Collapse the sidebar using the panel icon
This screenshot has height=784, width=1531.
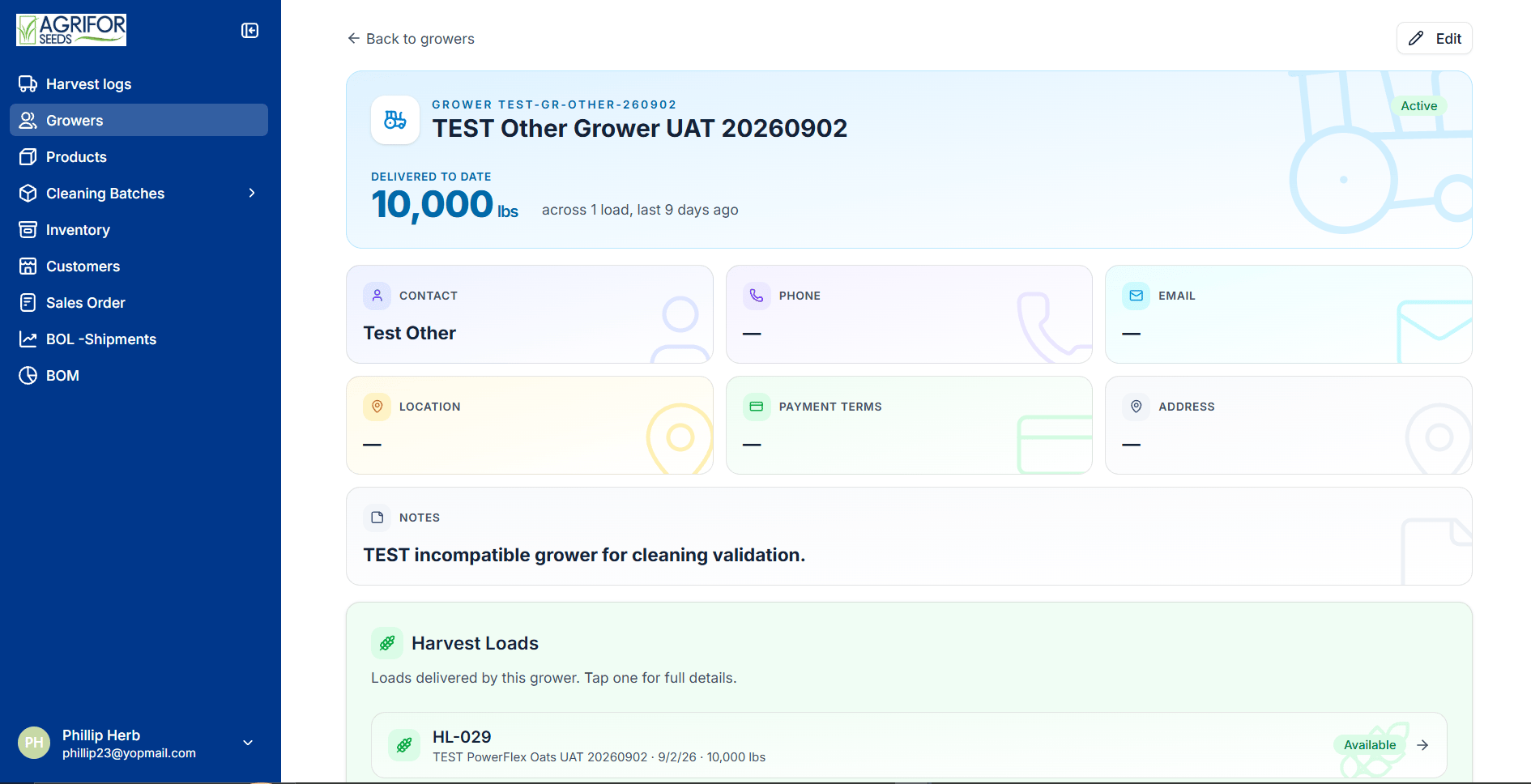pos(249,31)
